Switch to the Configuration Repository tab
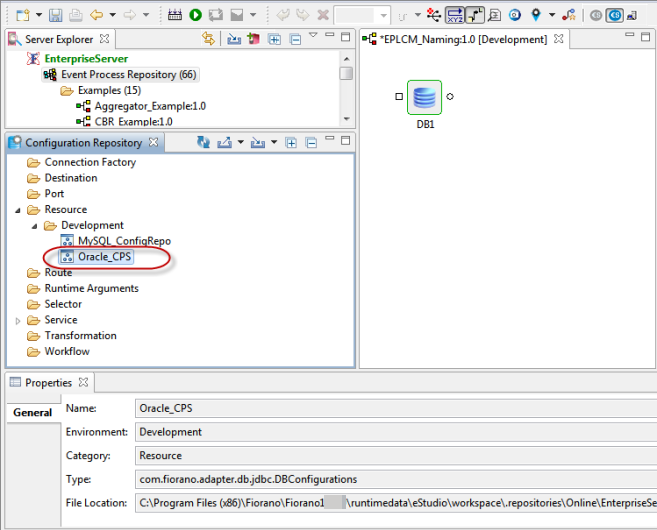657x530 pixels. pyautogui.click(x=83, y=142)
